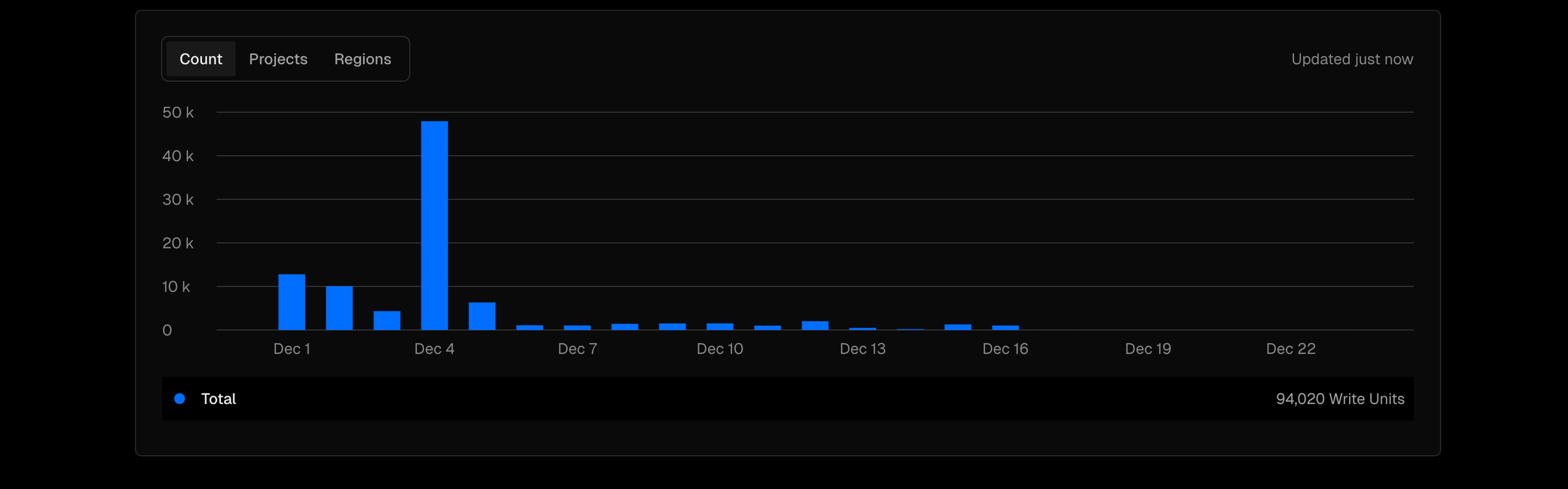Click the Updated just now text
1568x489 pixels.
(1352, 59)
